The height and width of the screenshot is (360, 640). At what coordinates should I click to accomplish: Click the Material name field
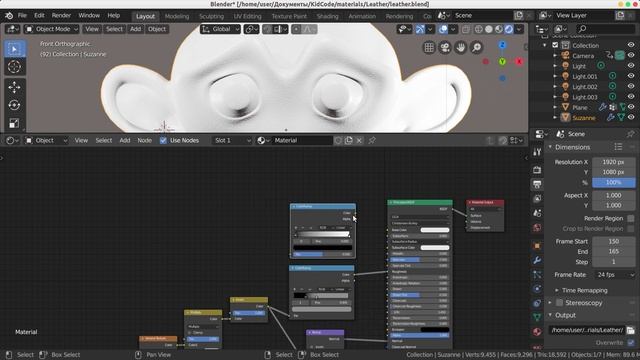click(302, 140)
